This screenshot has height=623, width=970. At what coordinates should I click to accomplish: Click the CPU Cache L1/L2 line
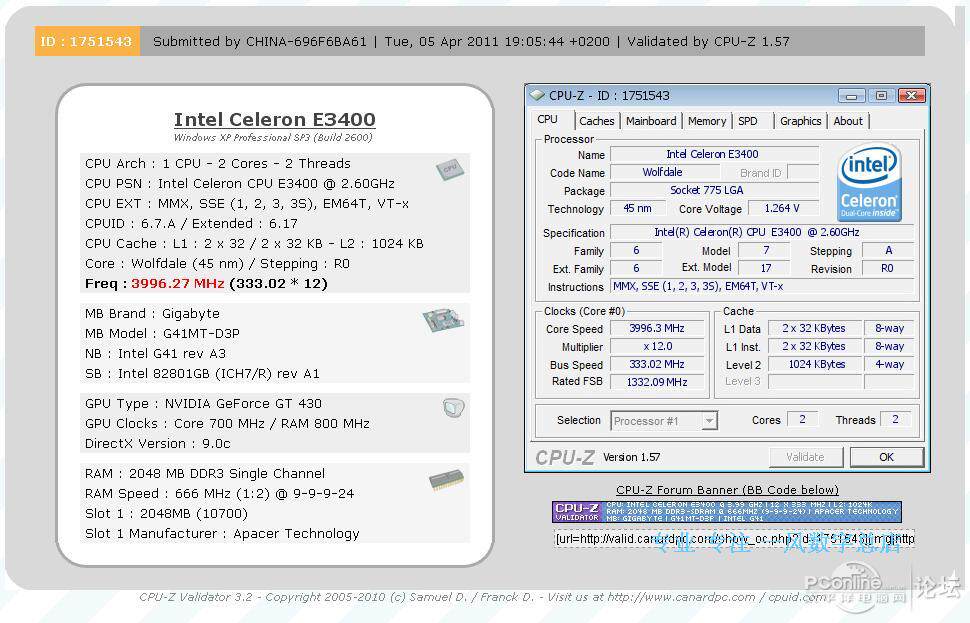pos(254,244)
